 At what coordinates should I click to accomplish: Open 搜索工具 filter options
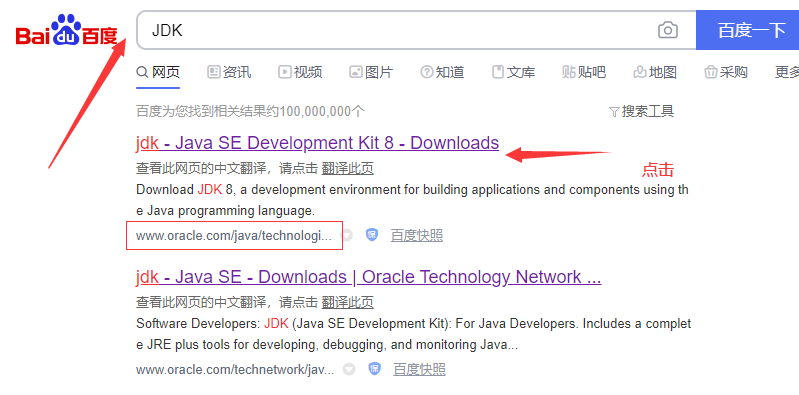pyautogui.click(x=642, y=111)
